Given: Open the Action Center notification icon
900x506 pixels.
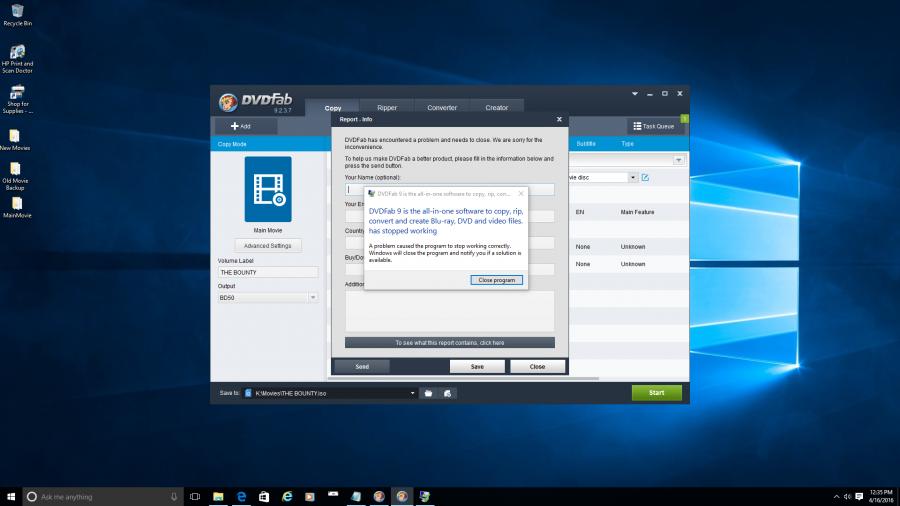Looking at the screenshot, I should (859, 496).
